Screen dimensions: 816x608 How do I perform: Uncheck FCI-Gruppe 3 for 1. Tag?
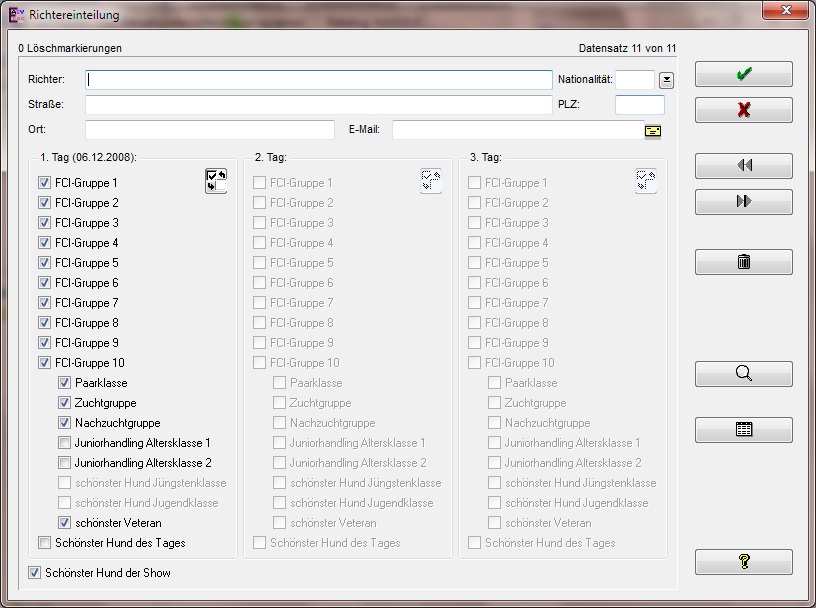click(x=44, y=223)
